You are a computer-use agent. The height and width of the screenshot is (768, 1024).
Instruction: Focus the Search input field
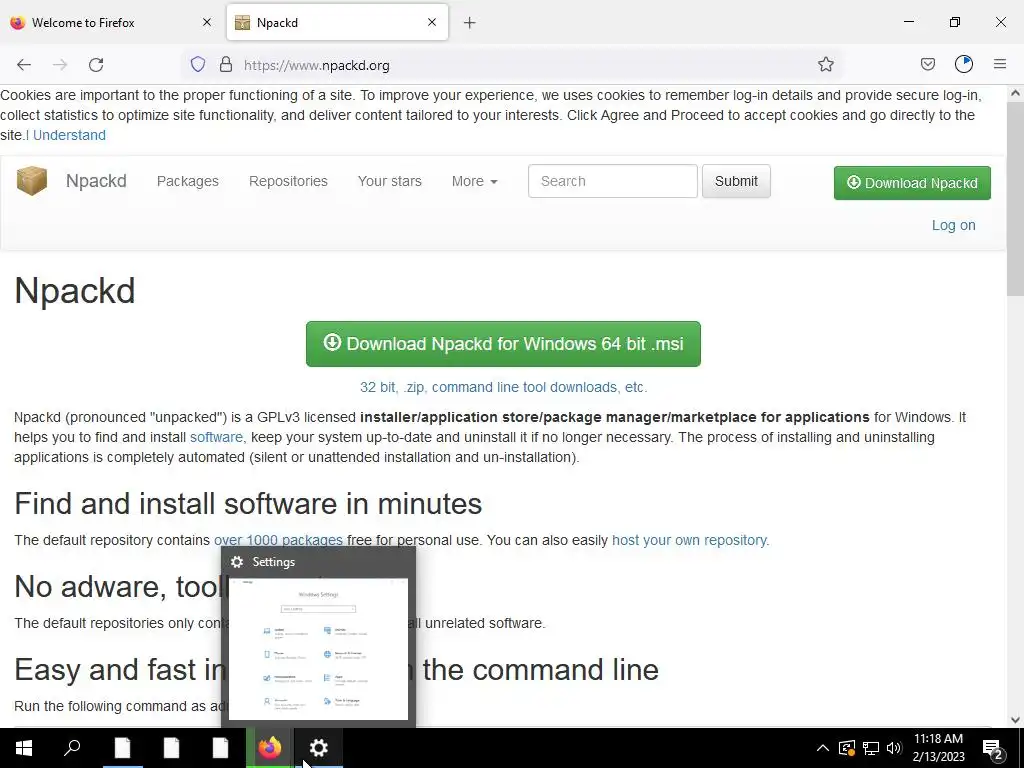[613, 181]
